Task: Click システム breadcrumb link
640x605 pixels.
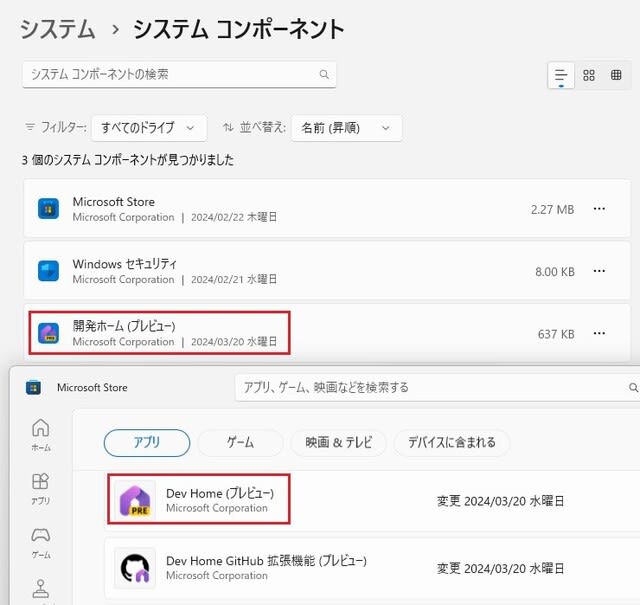Action: coord(58,29)
